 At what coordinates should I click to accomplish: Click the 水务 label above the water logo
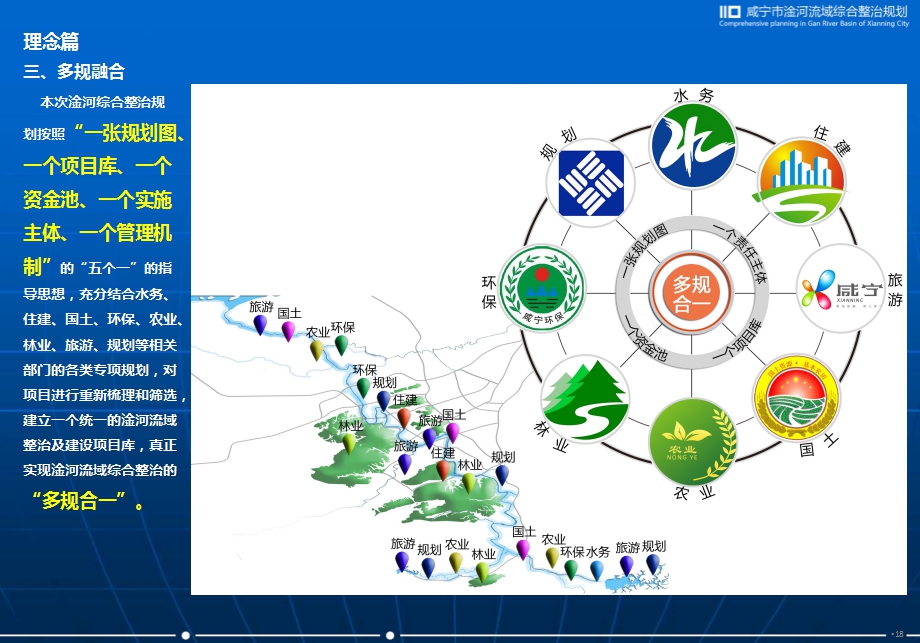[x=693, y=95]
